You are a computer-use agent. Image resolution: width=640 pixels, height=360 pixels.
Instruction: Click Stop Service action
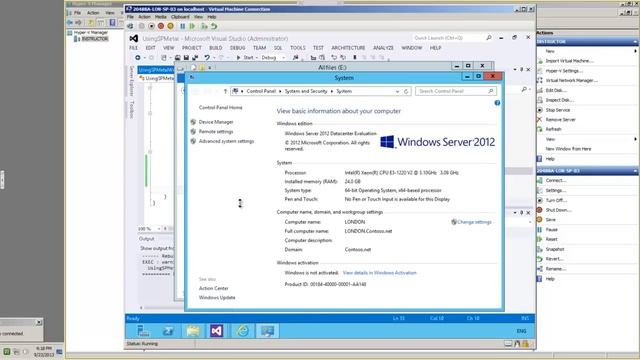[558, 110]
